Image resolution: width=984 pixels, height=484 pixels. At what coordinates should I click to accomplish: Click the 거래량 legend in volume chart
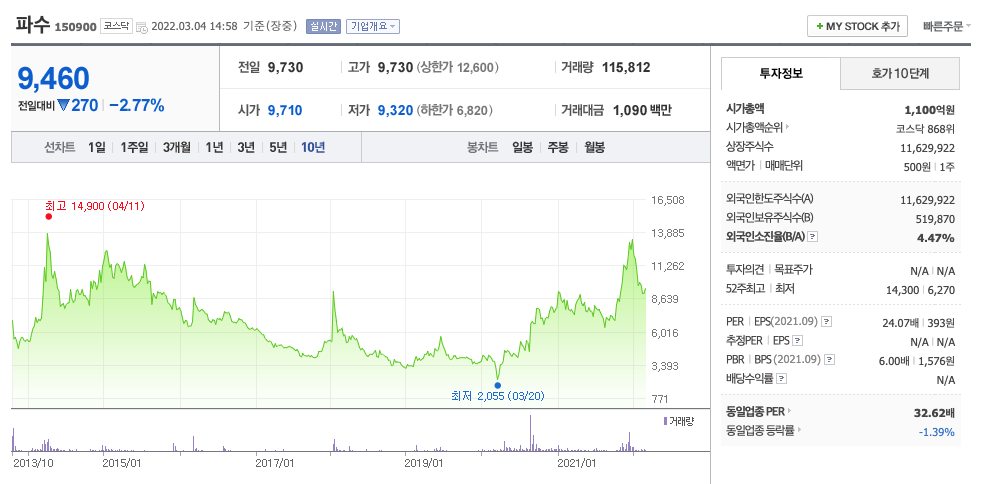(678, 421)
